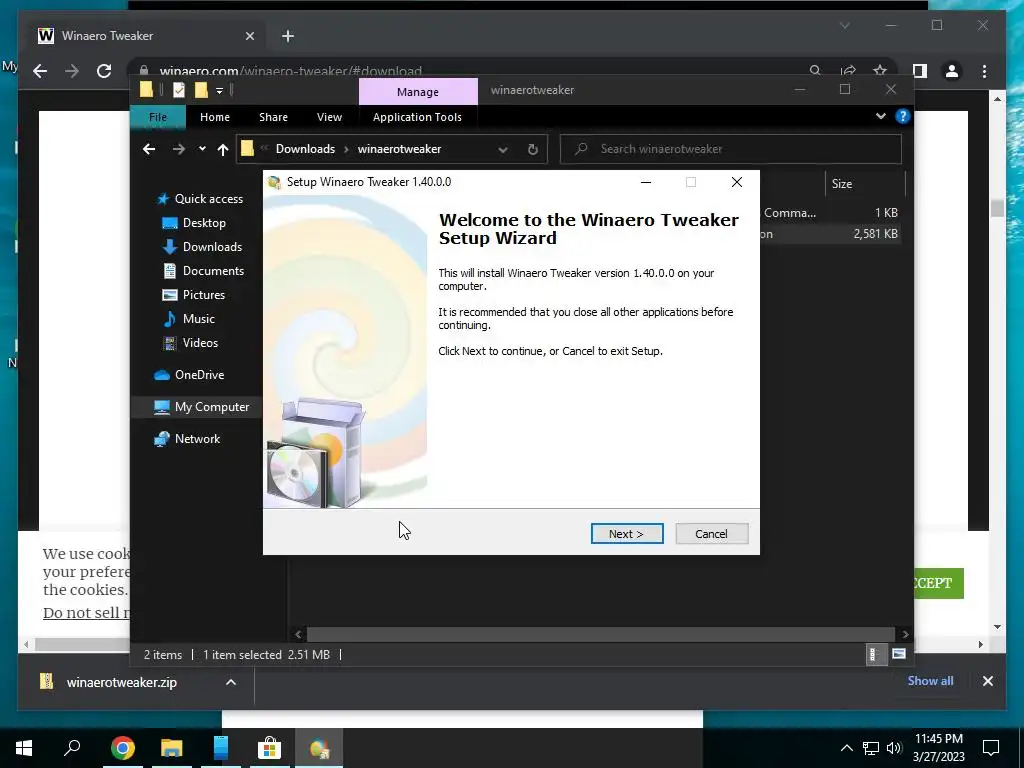The image size is (1024, 768).
Task: Open Customize Quick Access Toolbar dropdown
Action: [x=219, y=91]
